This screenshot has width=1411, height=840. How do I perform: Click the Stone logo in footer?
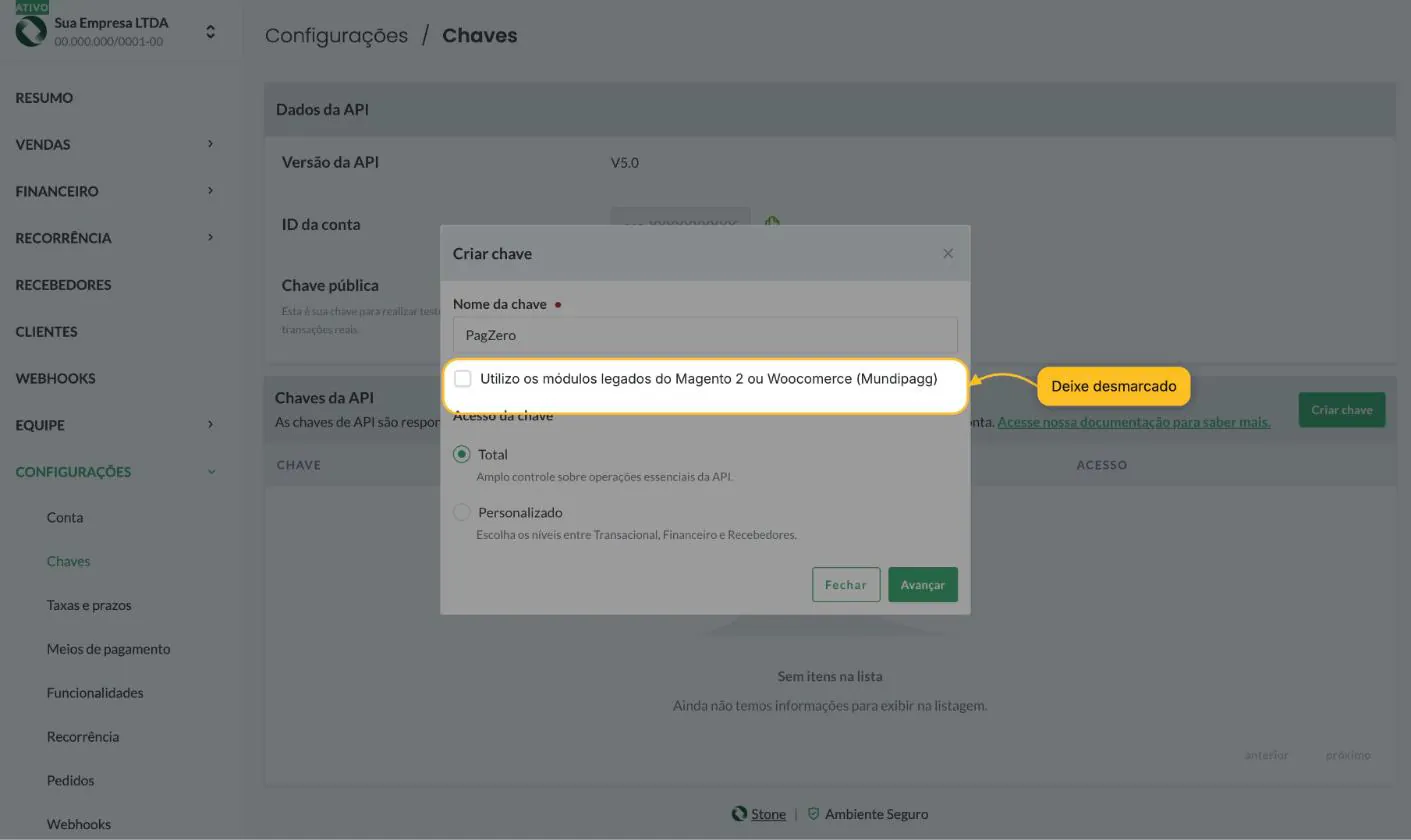[739, 814]
